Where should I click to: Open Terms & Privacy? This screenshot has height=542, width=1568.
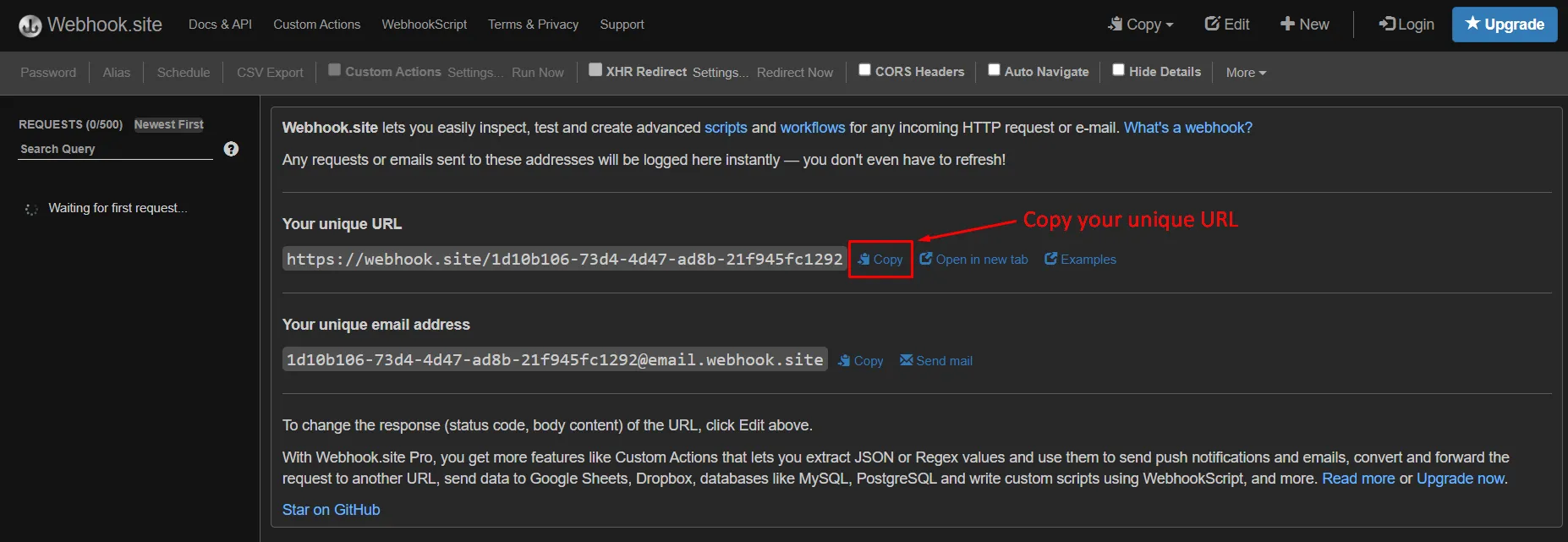click(x=533, y=25)
